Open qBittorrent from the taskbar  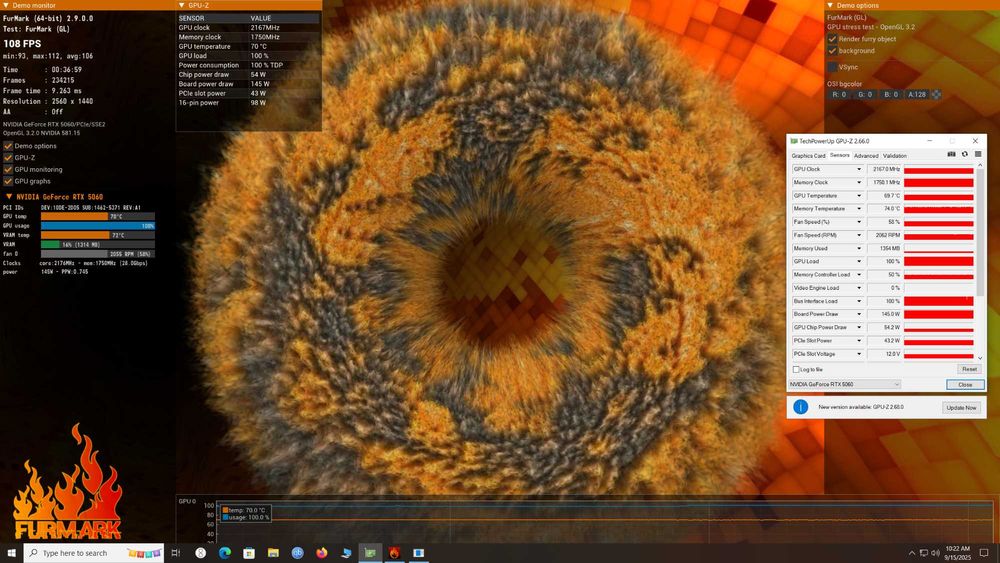(297, 553)
